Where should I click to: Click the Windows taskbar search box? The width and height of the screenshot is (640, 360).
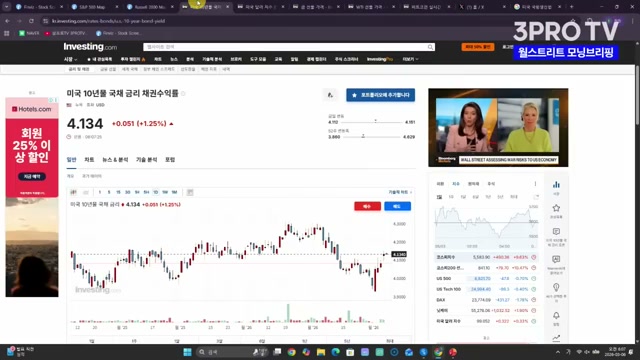[232, 352]
